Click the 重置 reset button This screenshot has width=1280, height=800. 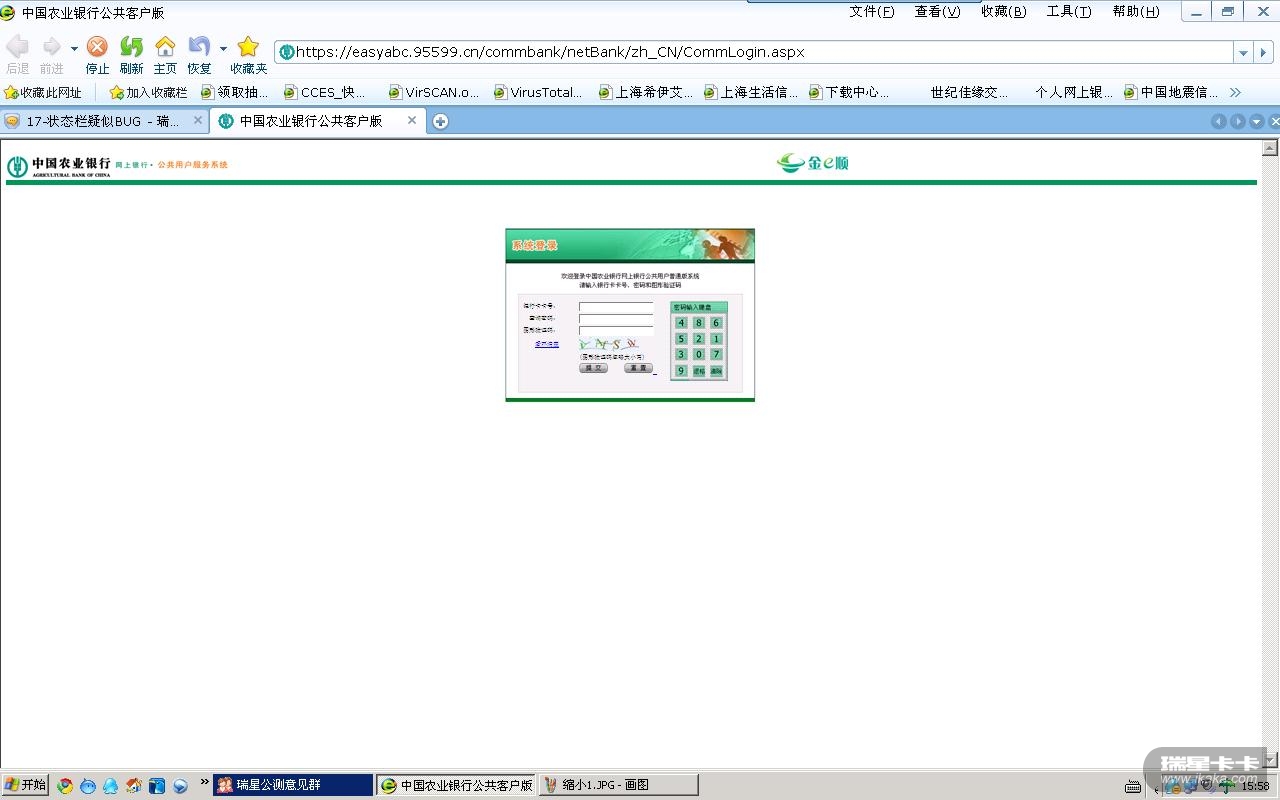[x=638, y=368]
